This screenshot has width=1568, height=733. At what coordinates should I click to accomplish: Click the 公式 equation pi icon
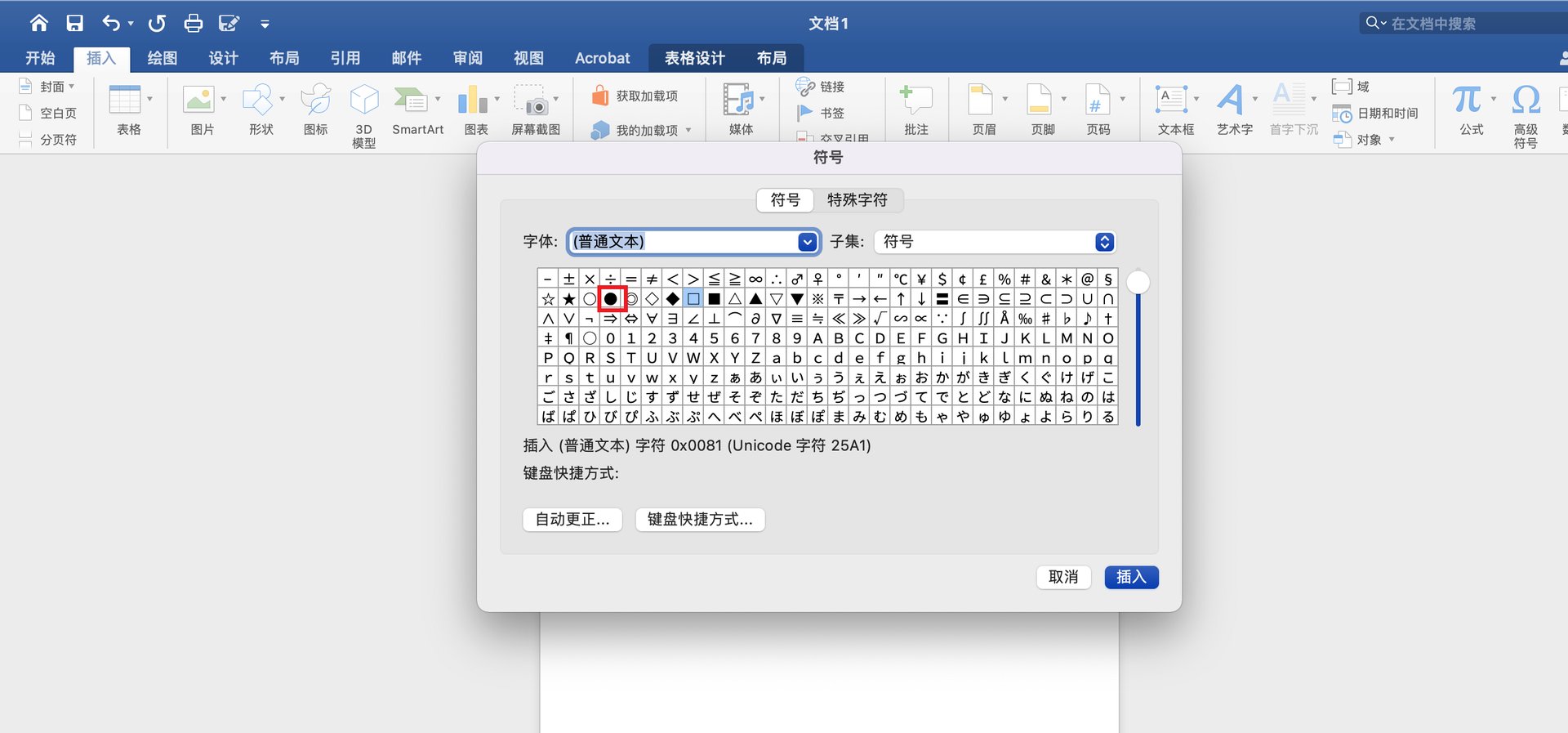pyautogui.click(x=1467, y=100)
